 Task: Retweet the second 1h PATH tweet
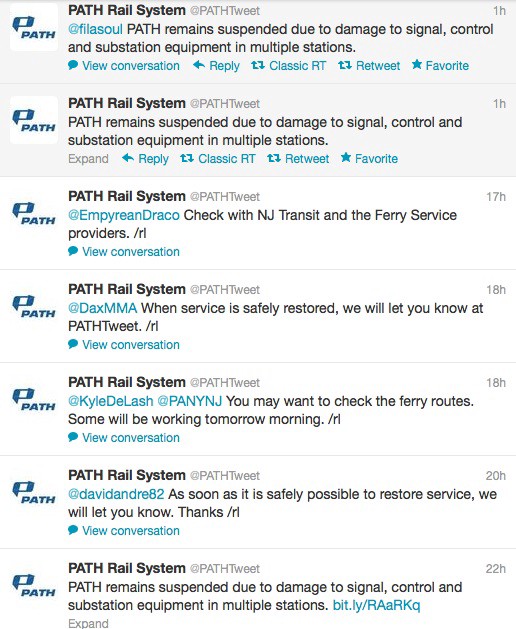coord(298,158)
